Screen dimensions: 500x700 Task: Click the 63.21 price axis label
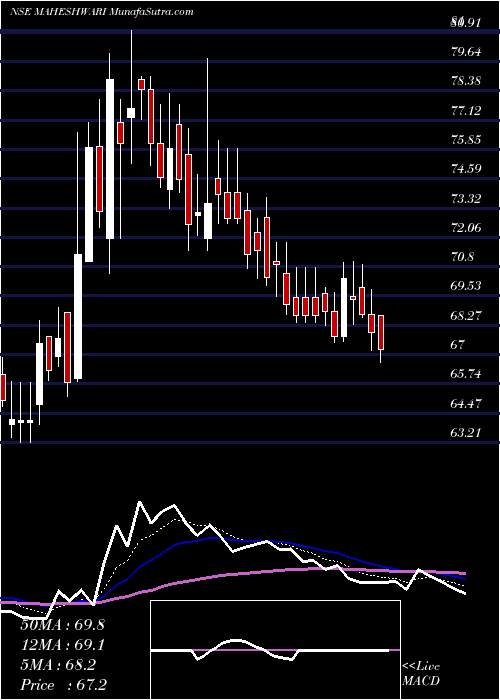[x=466, y=433]
